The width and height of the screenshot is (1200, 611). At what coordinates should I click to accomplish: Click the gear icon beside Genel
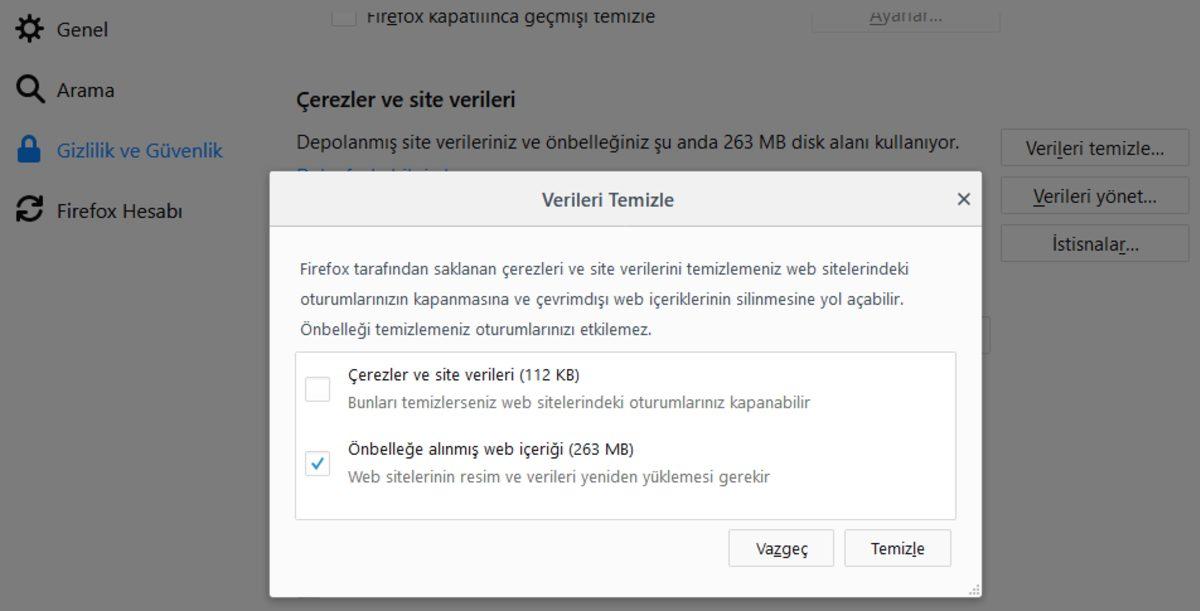pos(29,29)
